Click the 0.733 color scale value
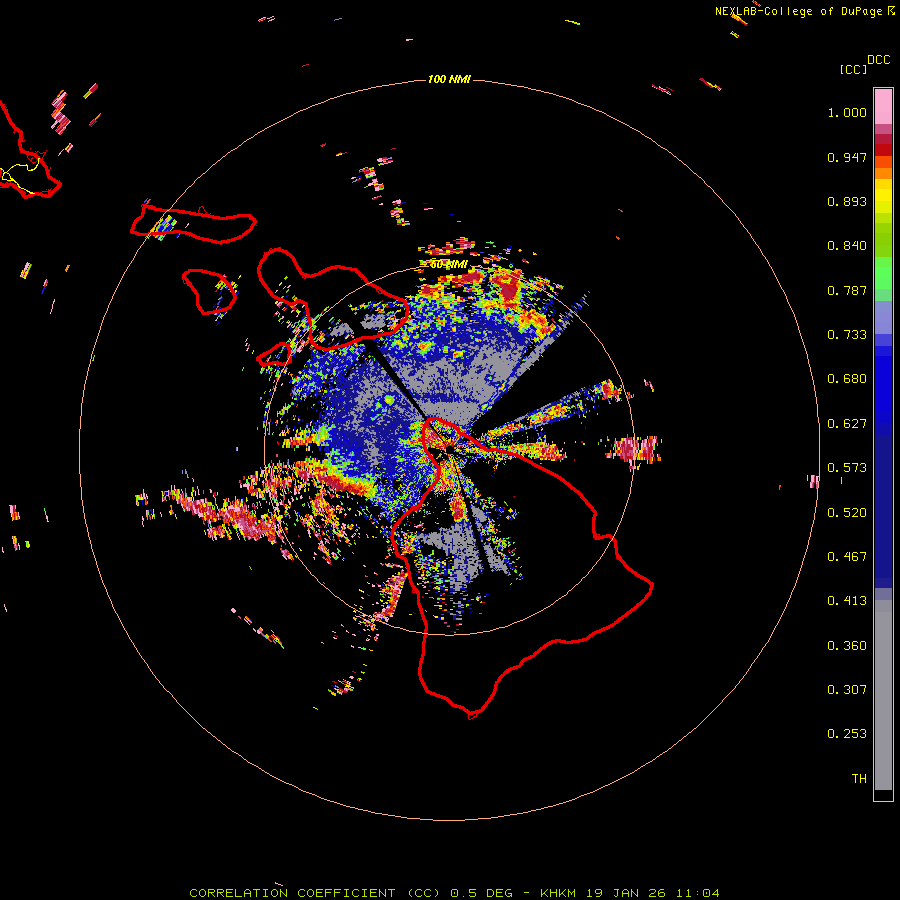 (847, 335)
